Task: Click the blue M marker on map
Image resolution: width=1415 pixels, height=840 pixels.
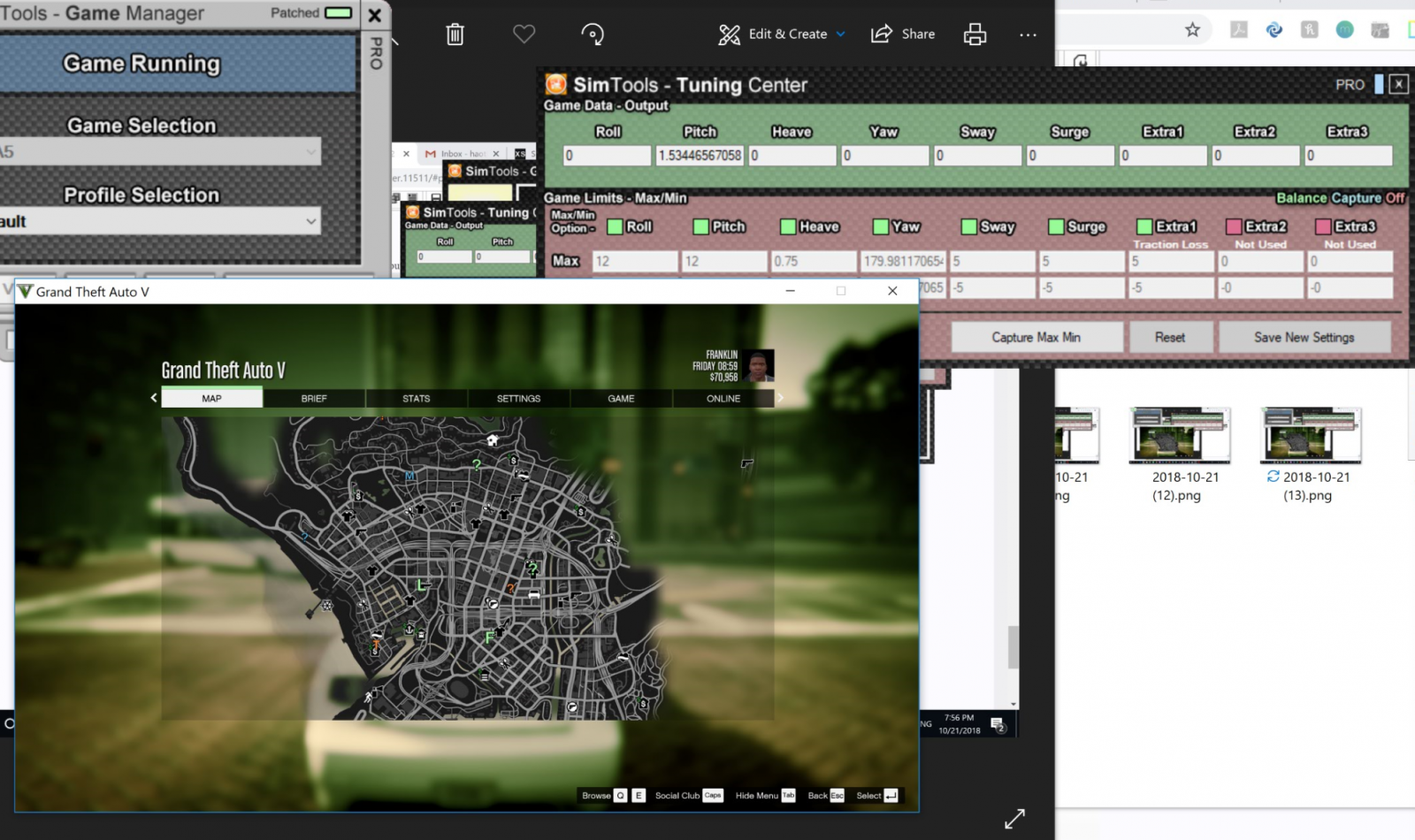Action: pyautogui.click(x=410, y=476)
